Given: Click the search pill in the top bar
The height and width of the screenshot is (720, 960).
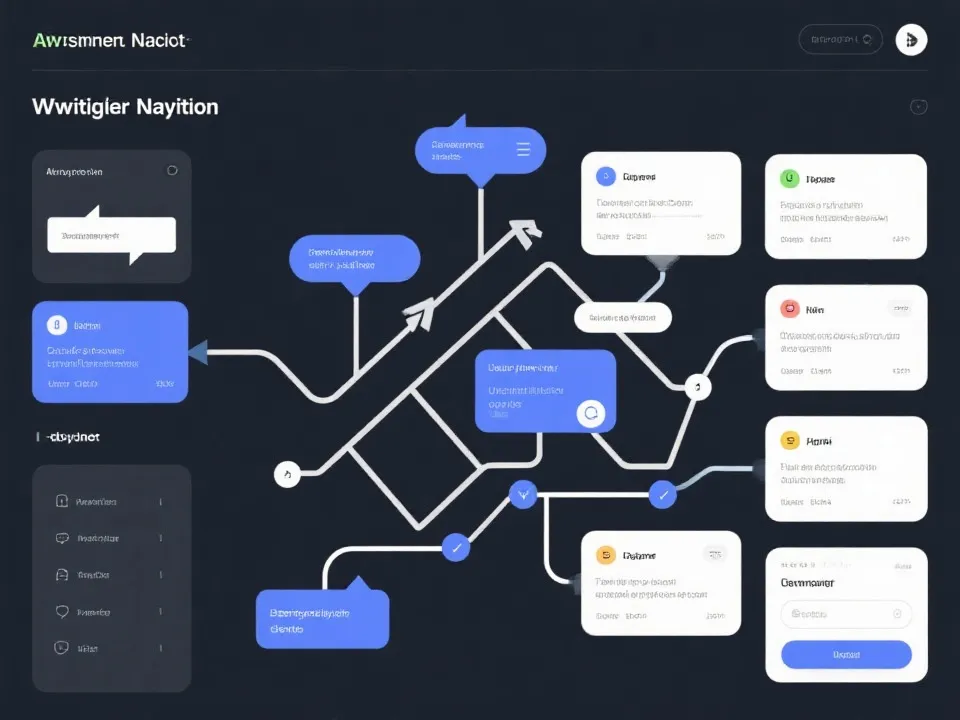Looking at the screenshot, I should (840, 39).
